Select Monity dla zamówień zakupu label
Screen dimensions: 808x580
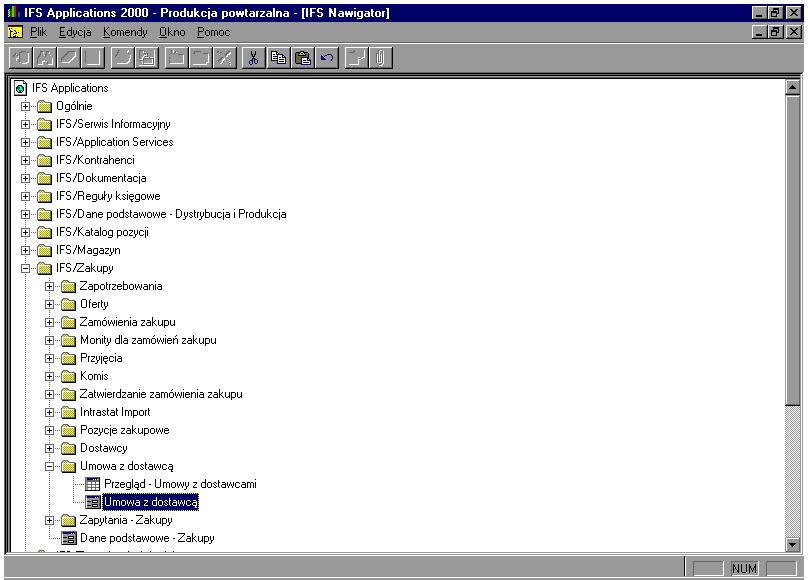pos(148,340)
